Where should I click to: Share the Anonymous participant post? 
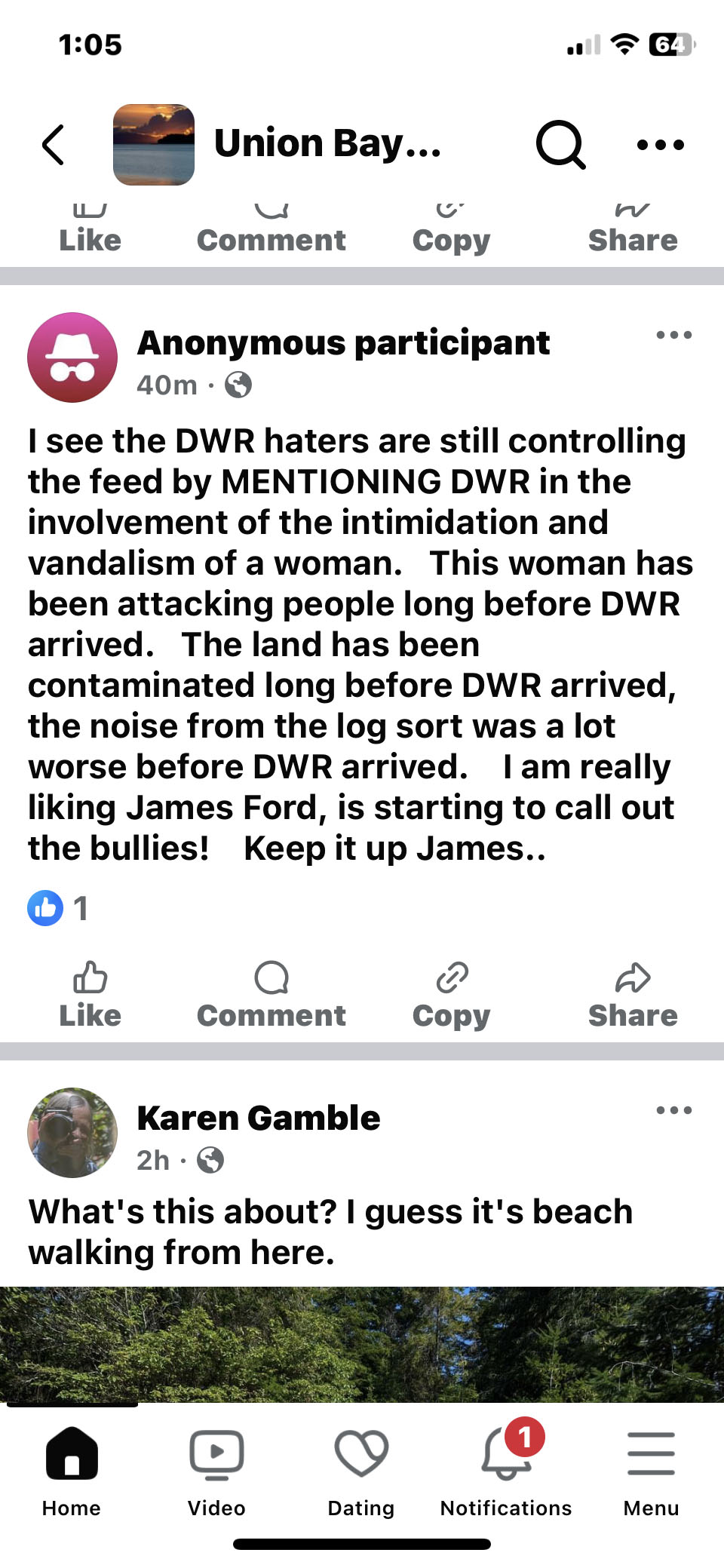(633, 996)
